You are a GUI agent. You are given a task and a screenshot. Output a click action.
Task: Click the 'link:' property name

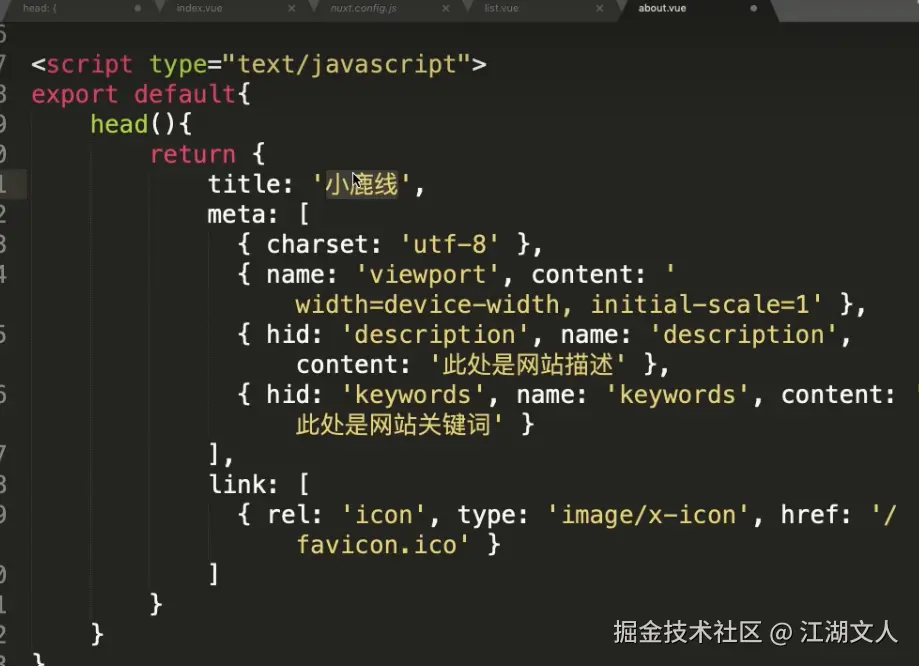tap(243, 484)
